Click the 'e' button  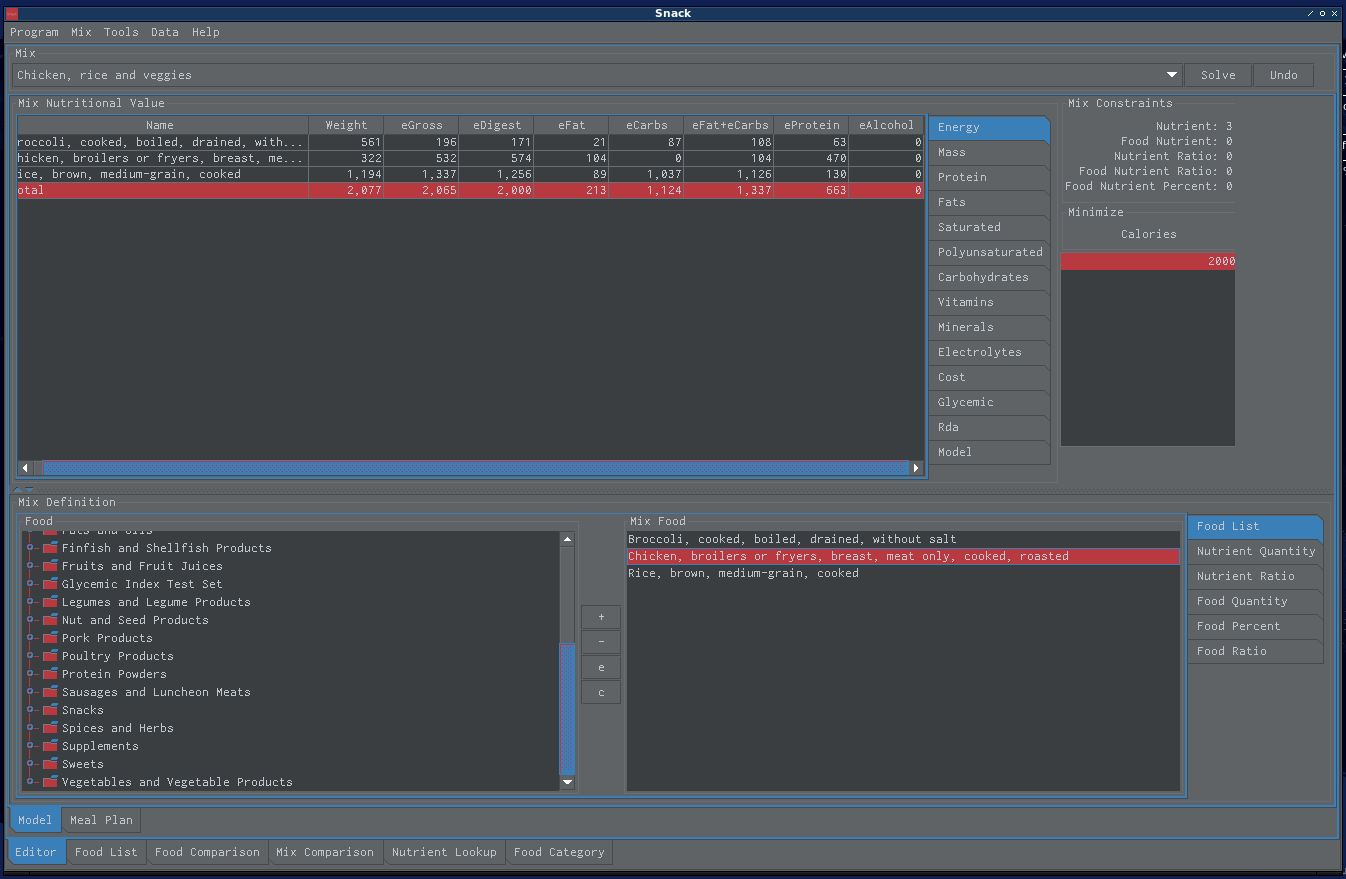click(601, 667)
